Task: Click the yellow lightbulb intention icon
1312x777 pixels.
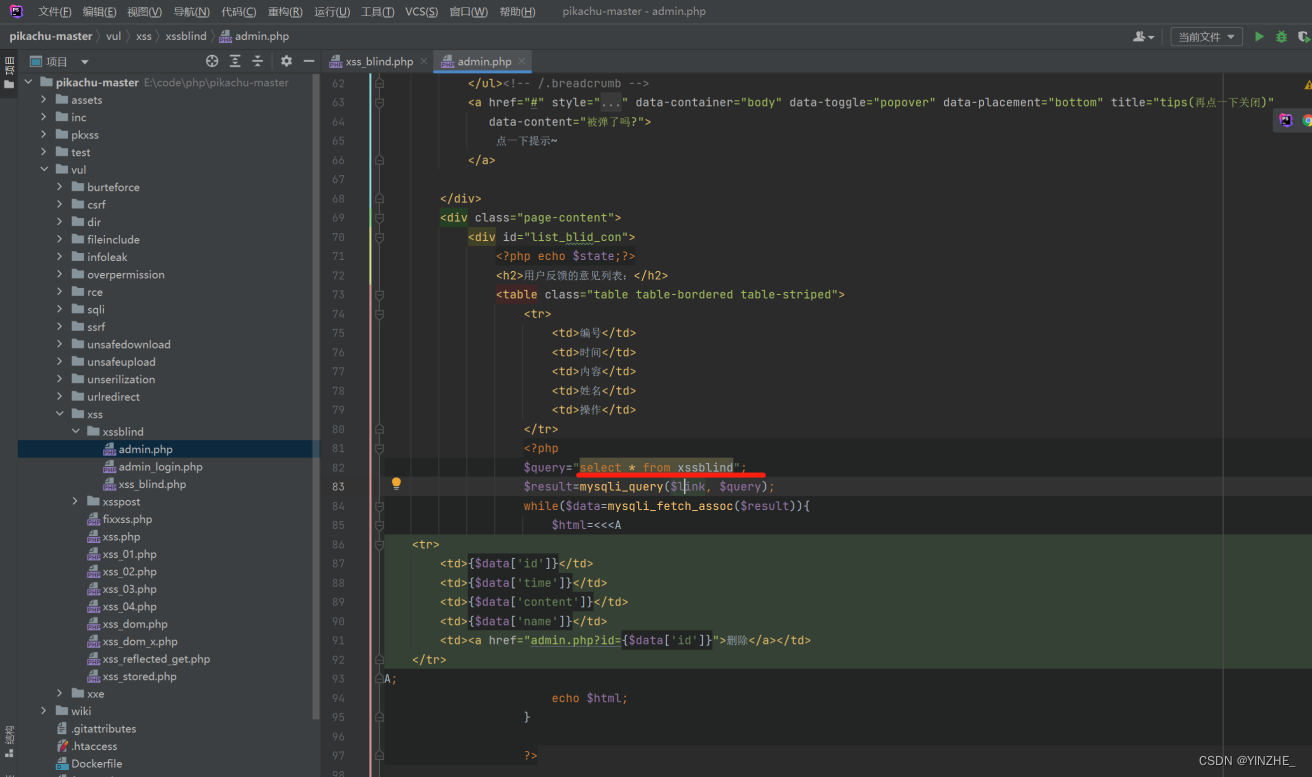Action: pos(396,484)
